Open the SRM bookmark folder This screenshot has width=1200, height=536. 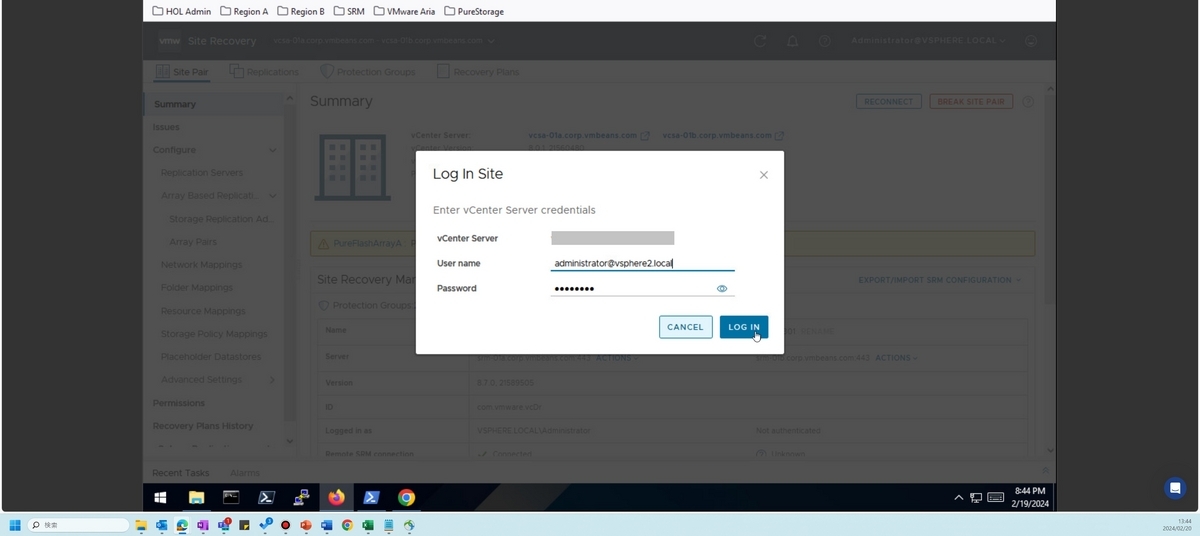pyautogui.click(x=348, y=12)
